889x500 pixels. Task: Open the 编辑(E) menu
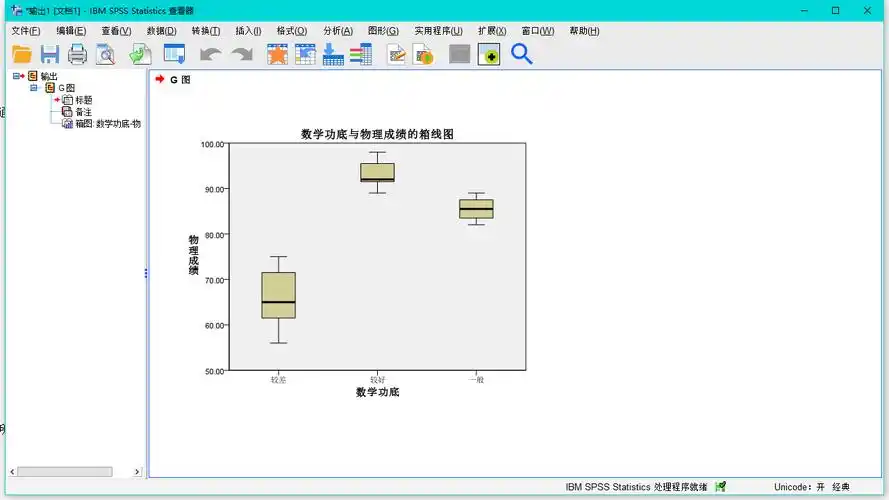[71, 31]
